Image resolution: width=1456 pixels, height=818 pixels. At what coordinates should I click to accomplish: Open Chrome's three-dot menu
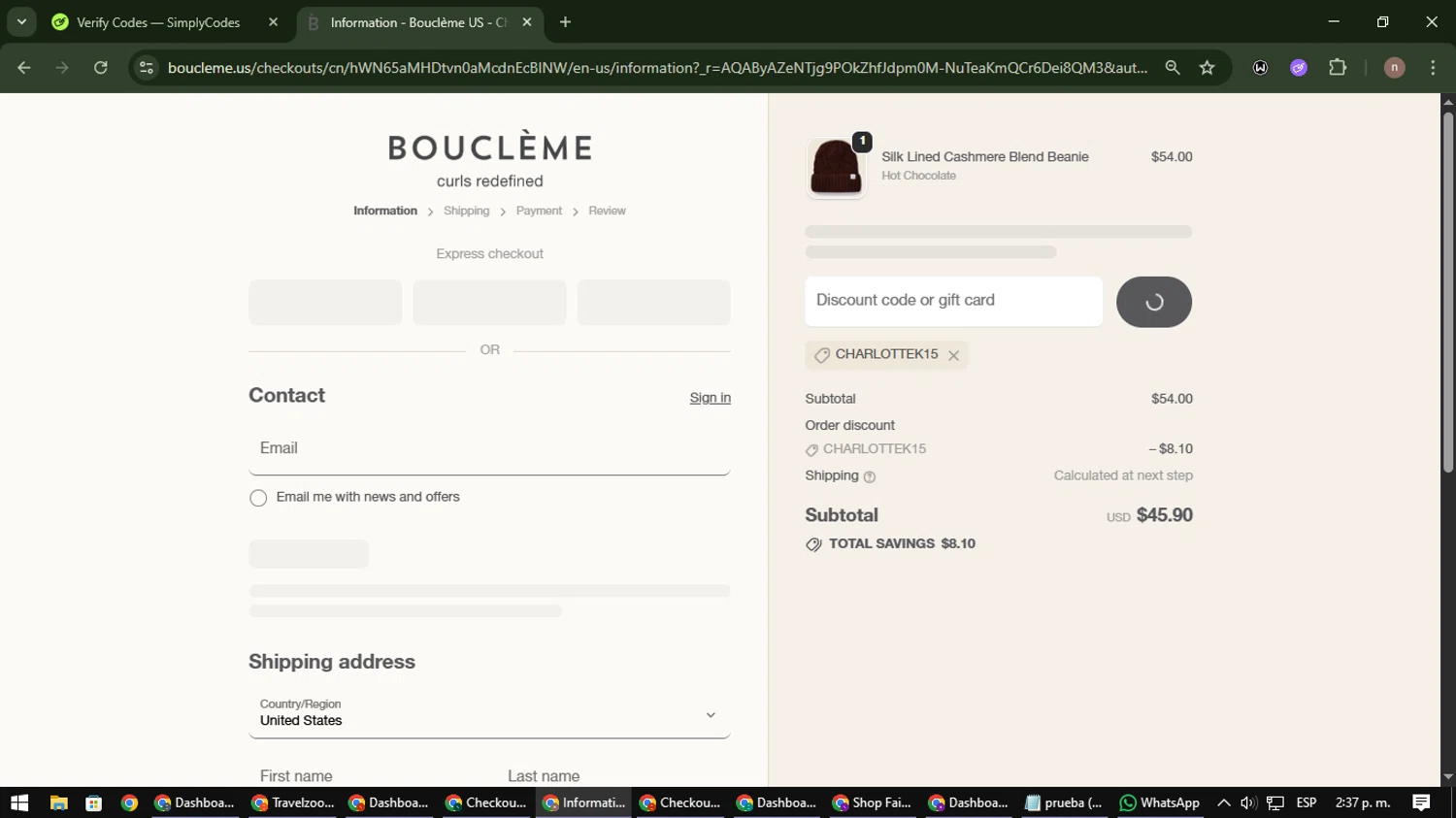pyautogui.click(x=1433, y=68)
